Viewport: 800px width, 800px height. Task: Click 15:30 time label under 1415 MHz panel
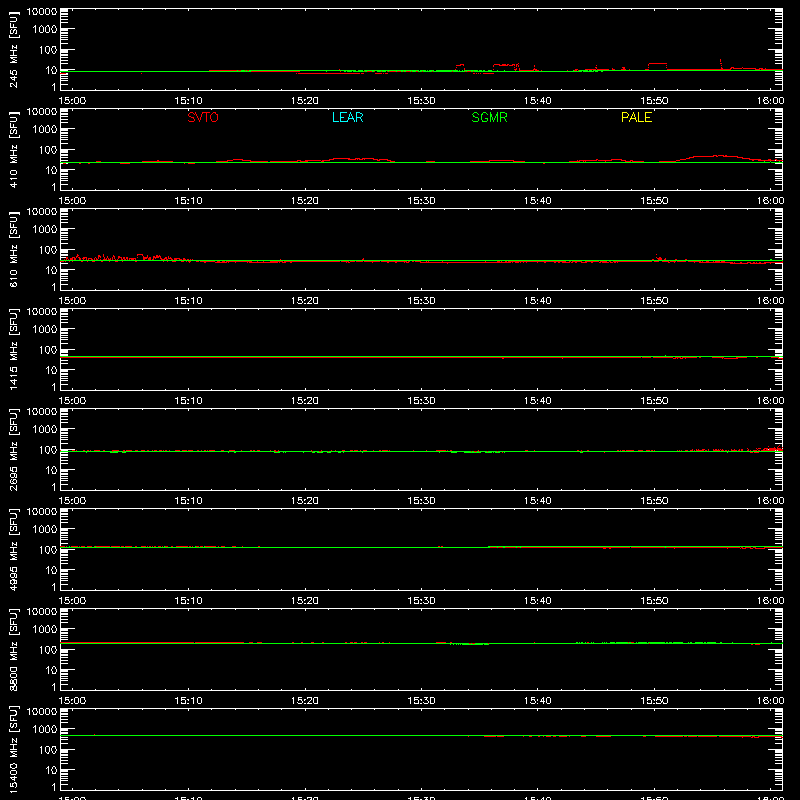[421, 401]
